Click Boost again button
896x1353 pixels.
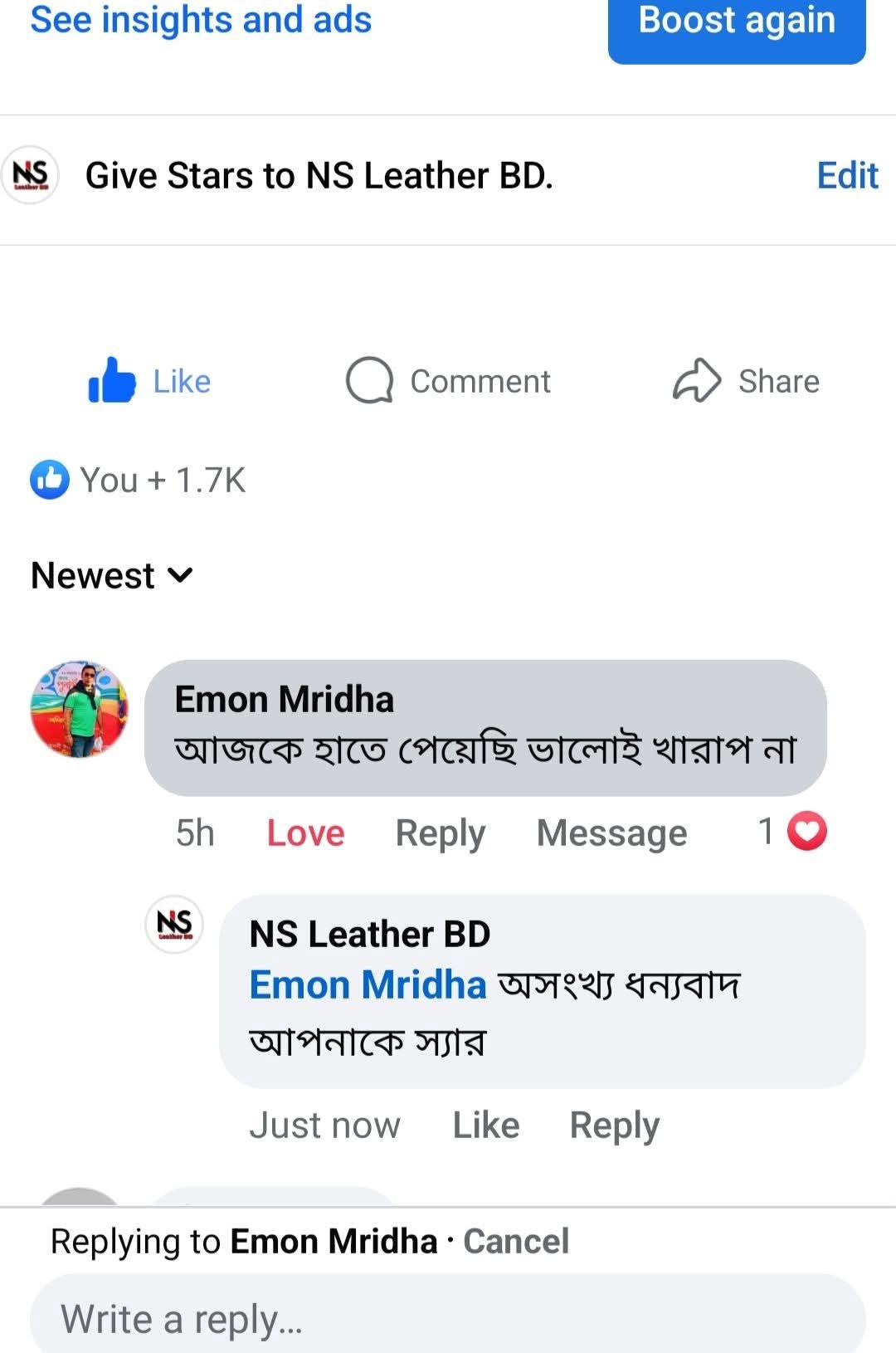pyautogui.click(x=736, y=22)
